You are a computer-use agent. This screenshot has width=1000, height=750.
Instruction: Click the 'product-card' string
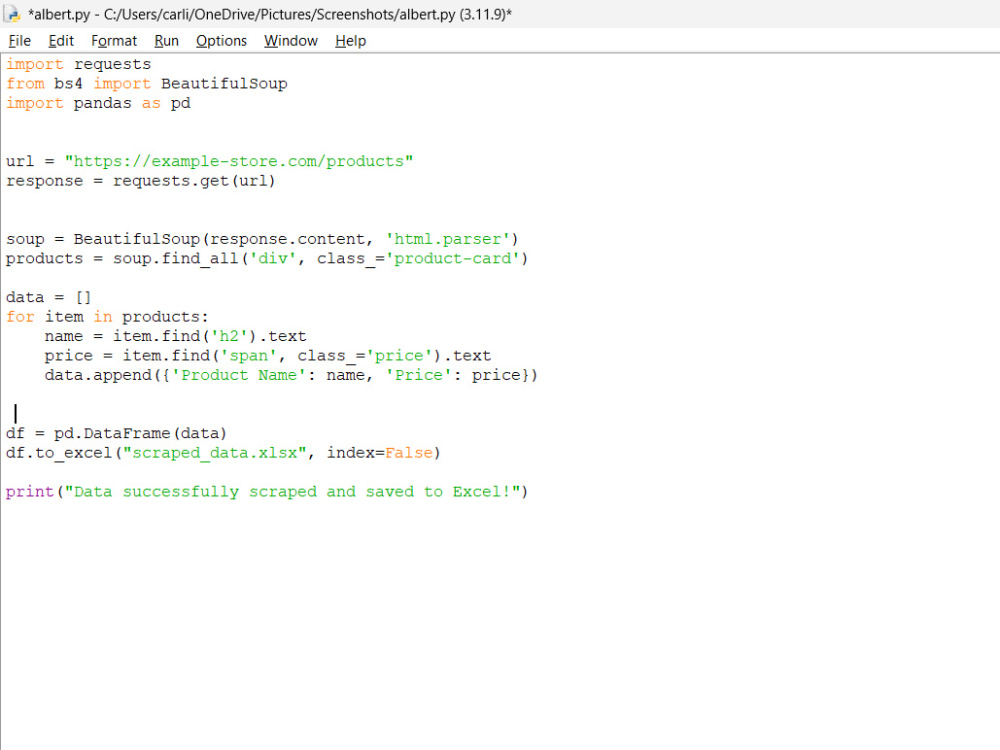[x=452, y=258]
